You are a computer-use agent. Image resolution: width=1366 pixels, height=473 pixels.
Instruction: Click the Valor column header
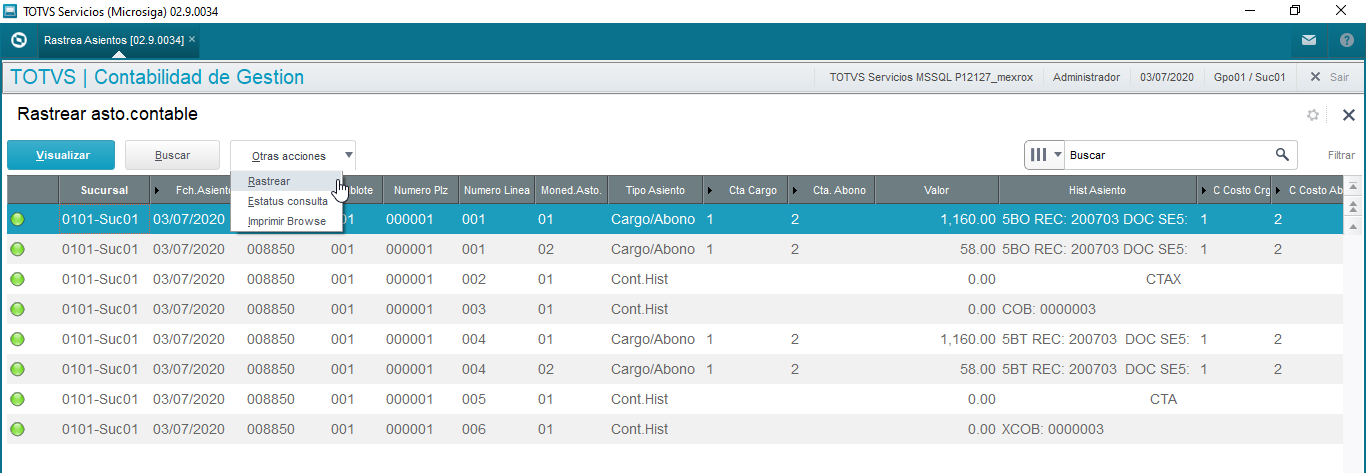coord(936,190)
